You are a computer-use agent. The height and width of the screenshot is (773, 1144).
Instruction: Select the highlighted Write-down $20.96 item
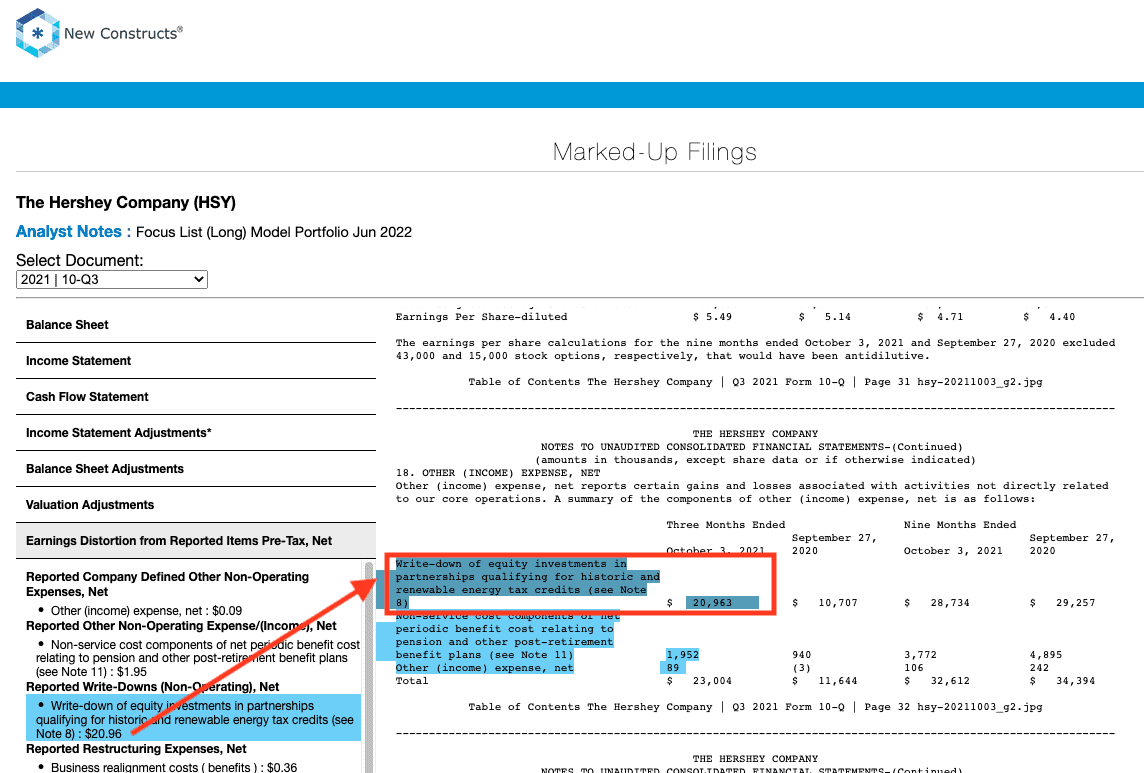194,720
